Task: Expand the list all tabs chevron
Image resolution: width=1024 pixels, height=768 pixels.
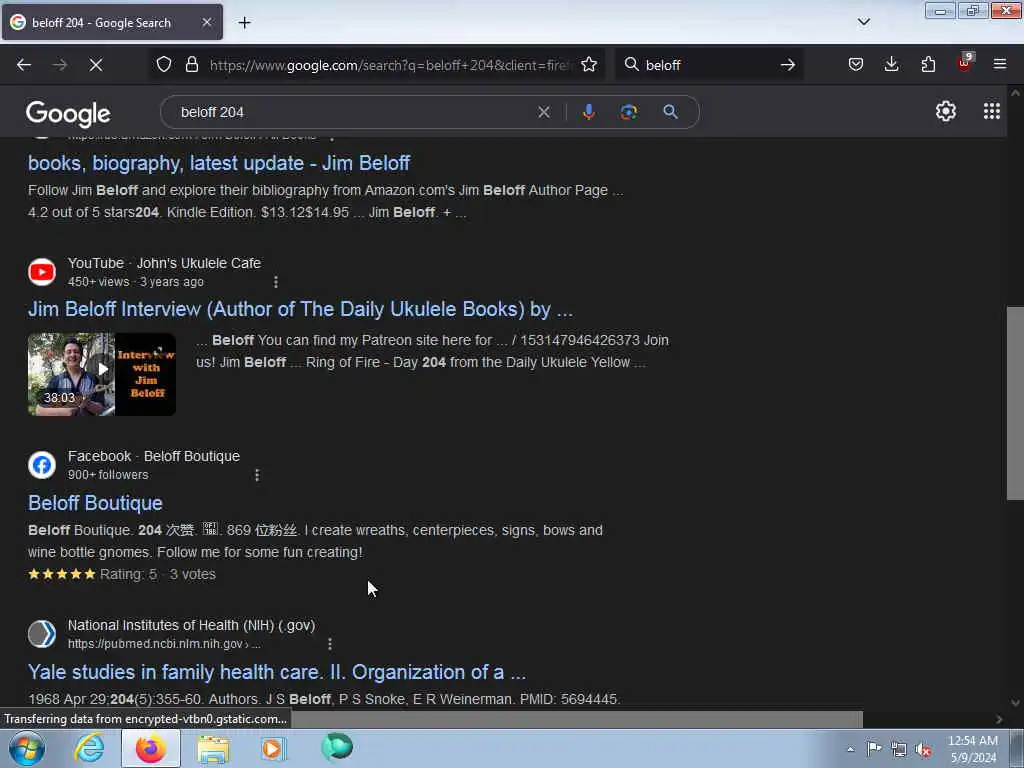Action: click(x=864, y=22)
